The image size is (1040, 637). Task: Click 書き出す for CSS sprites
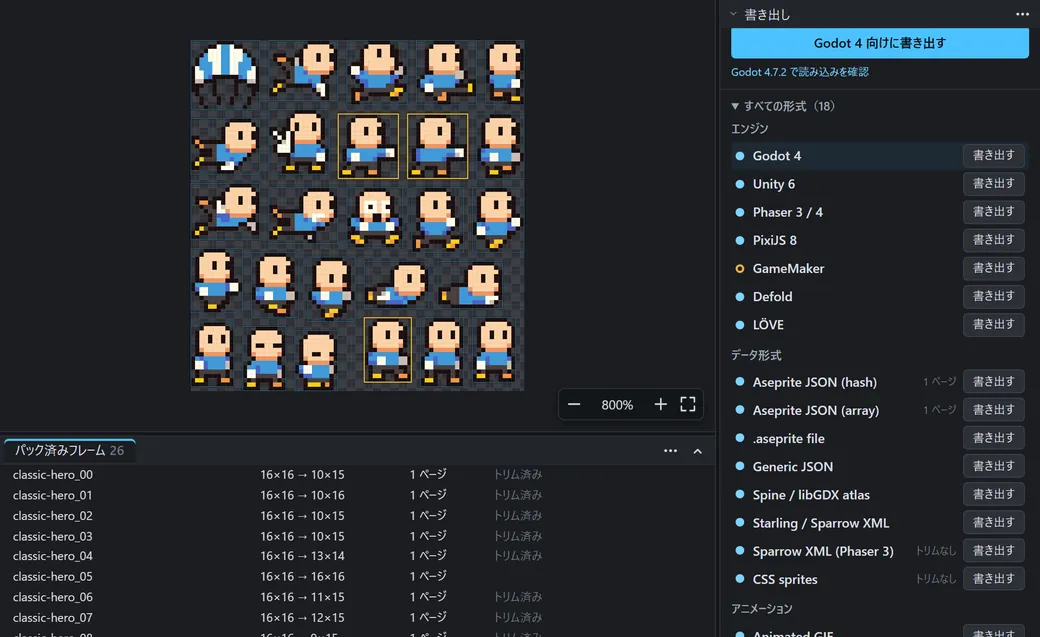[x=994, y=579]
